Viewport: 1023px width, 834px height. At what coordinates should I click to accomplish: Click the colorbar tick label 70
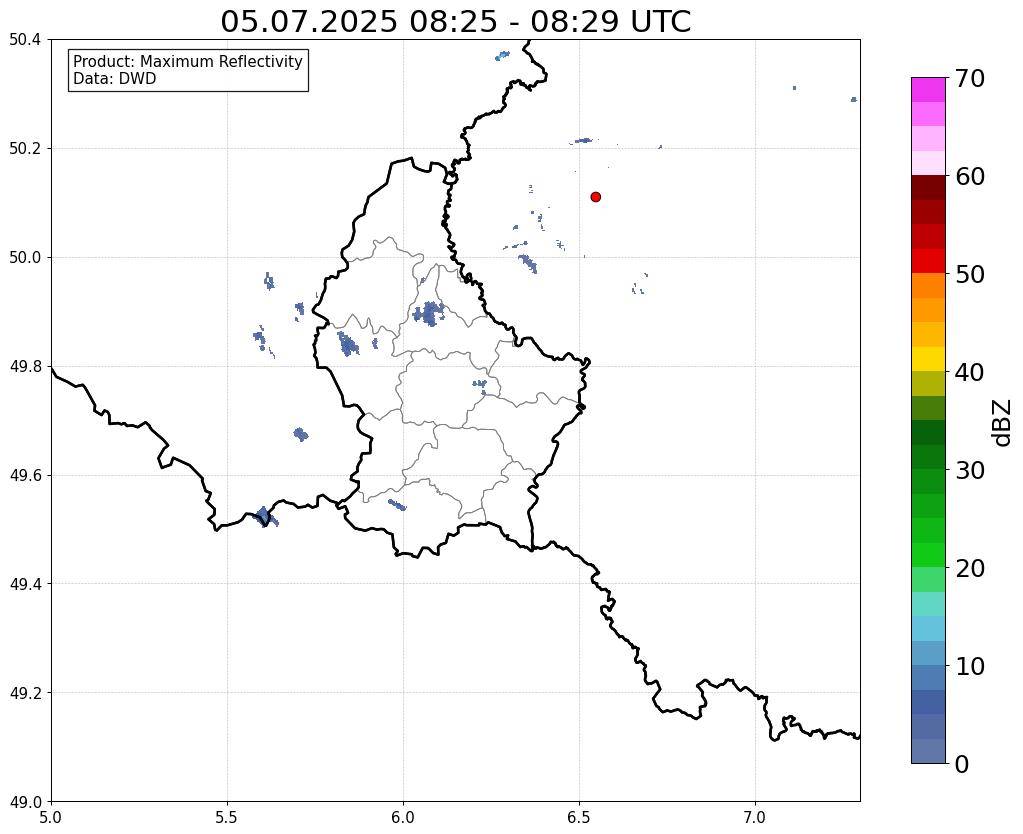click(970, 78)
